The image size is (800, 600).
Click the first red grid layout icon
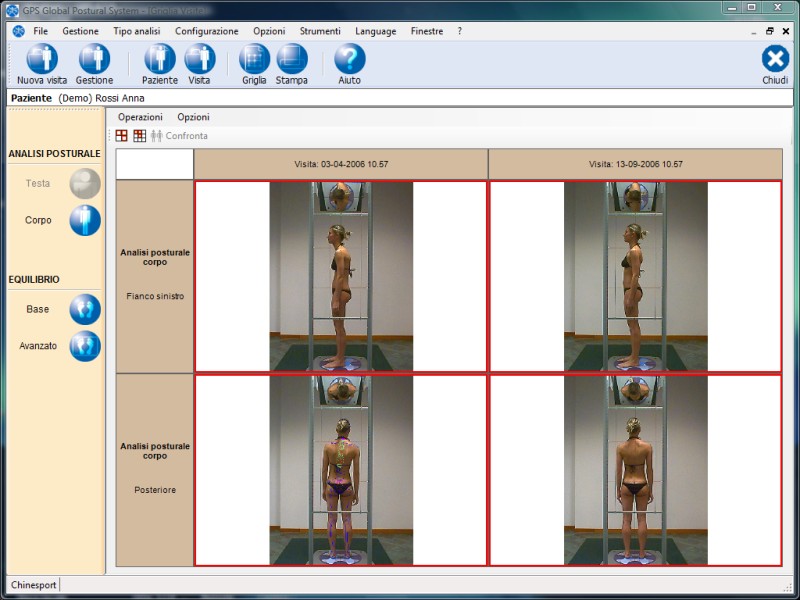[x=122, y=136]
